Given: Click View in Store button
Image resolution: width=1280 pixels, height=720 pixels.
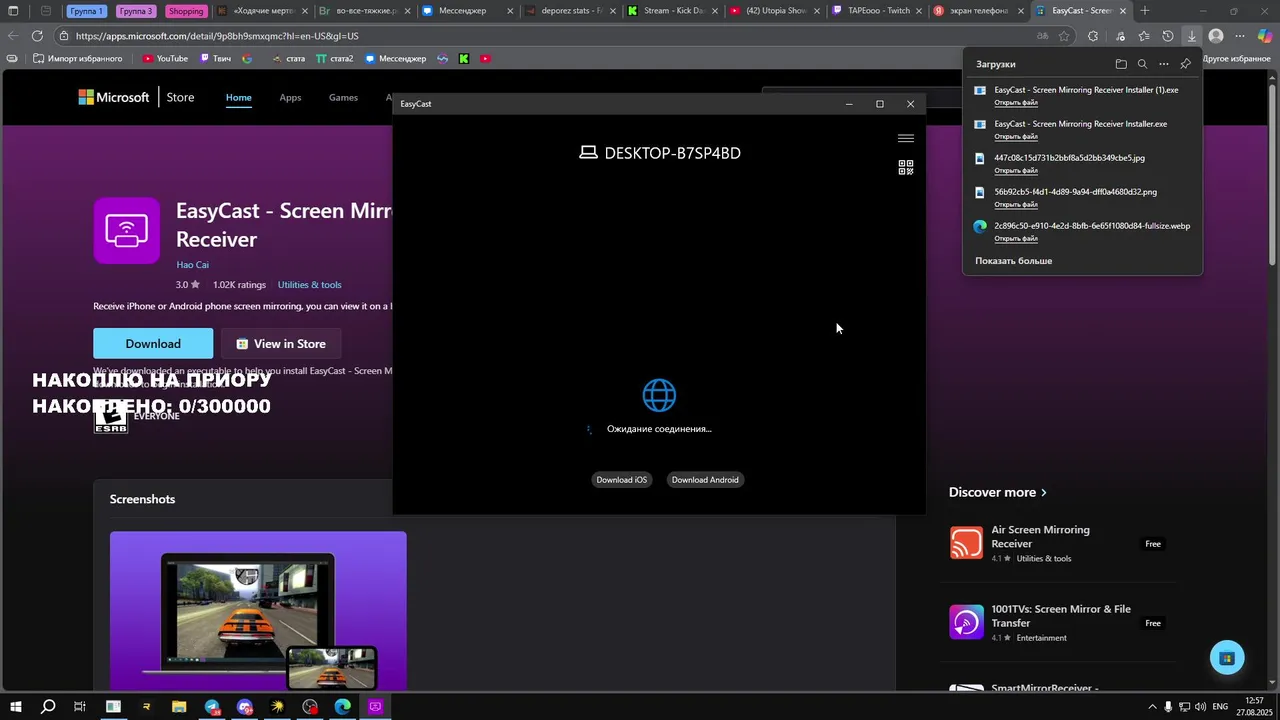Looking at the screenshot, I should tap(281, 343).
